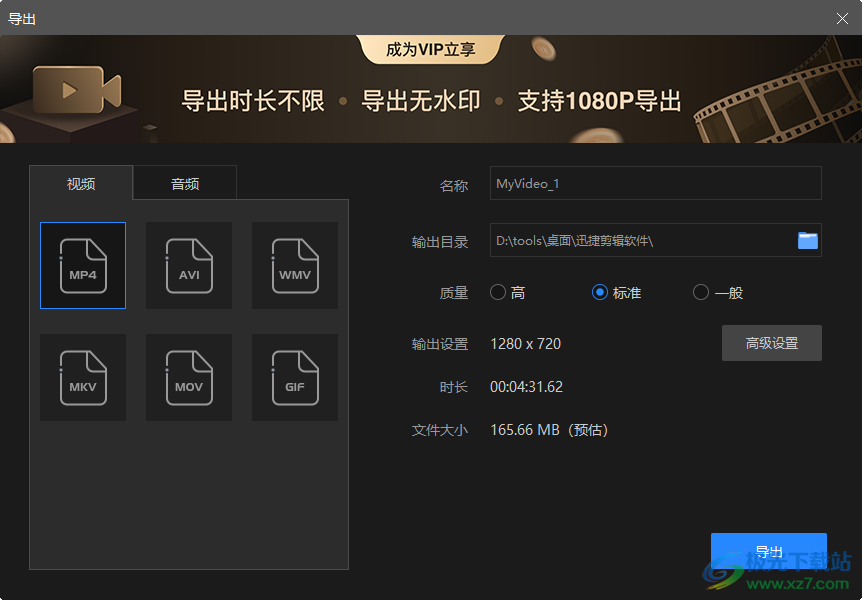Choose the MOV format icon

(188, 377)
